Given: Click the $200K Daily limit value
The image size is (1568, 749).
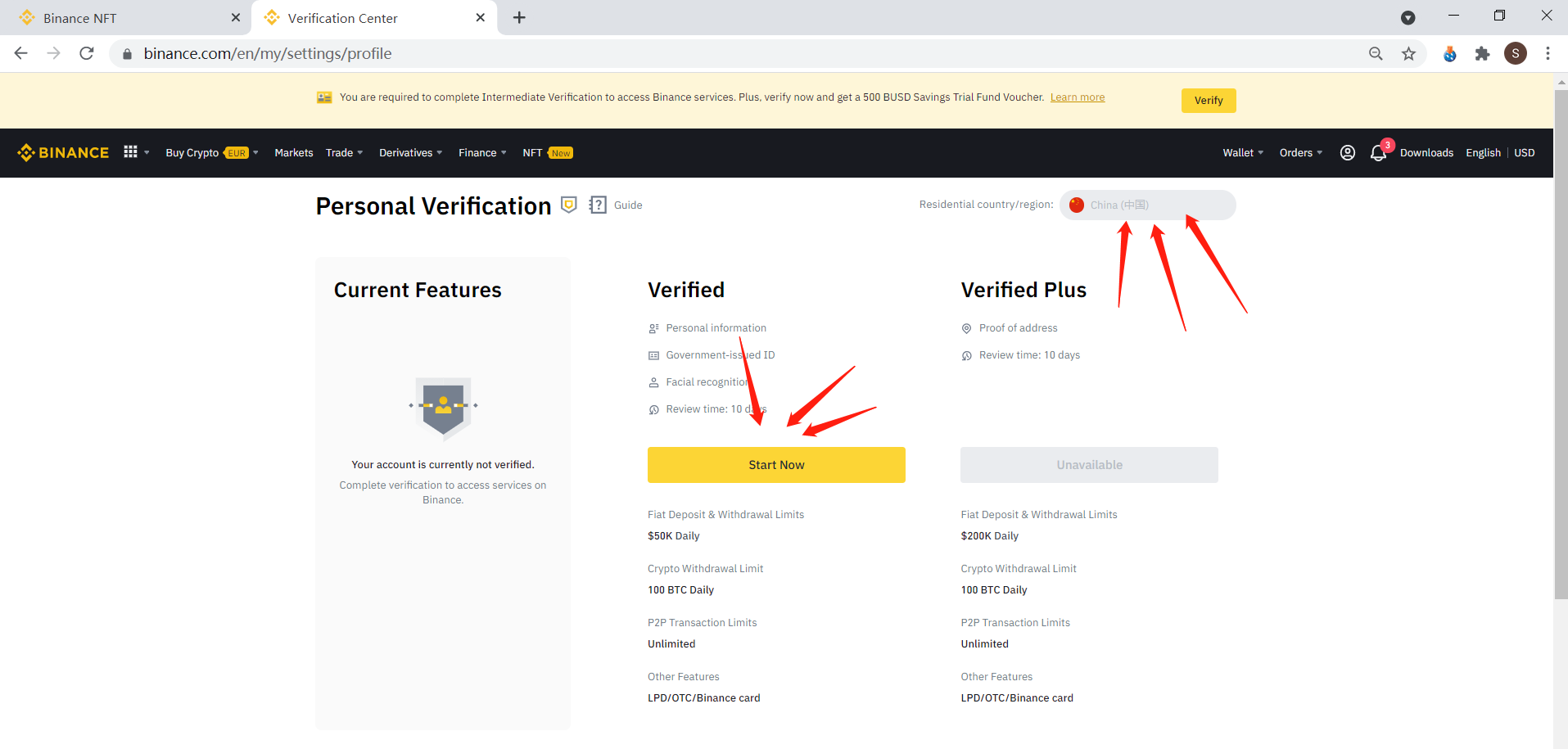Looking at the screenshot, I should pyautogui.click(x=990, y=536).
